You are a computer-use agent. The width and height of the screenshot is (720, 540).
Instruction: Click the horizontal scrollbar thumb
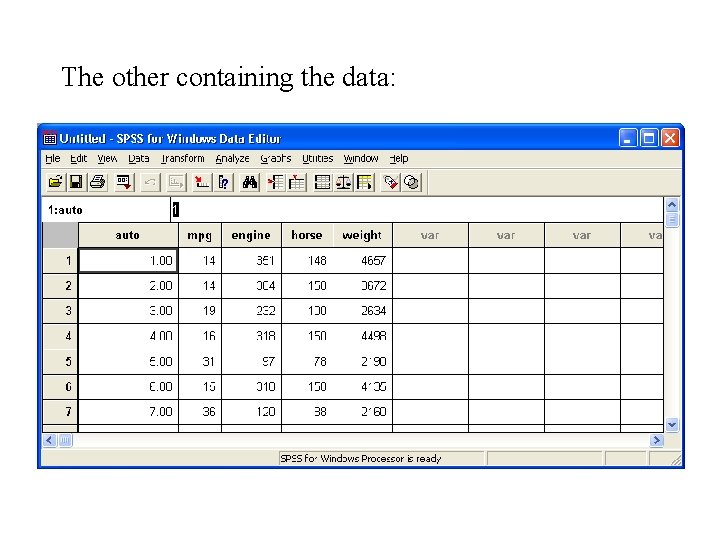tap(65, 440)
